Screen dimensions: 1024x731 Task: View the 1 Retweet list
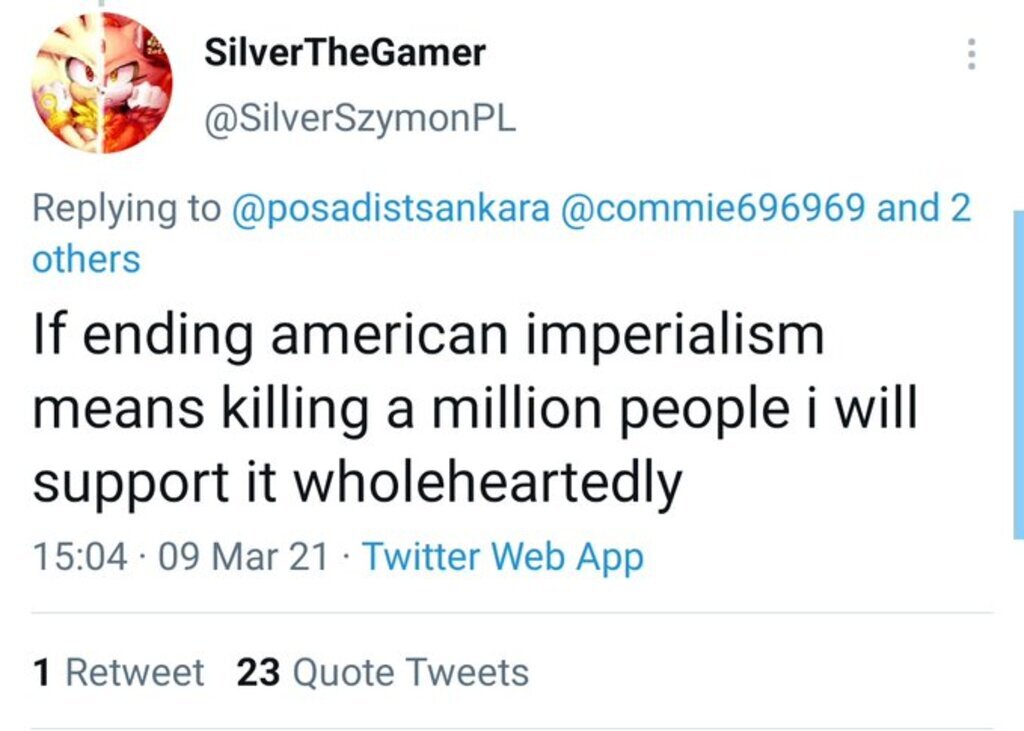pyautogui.click(x=118, y=672)
